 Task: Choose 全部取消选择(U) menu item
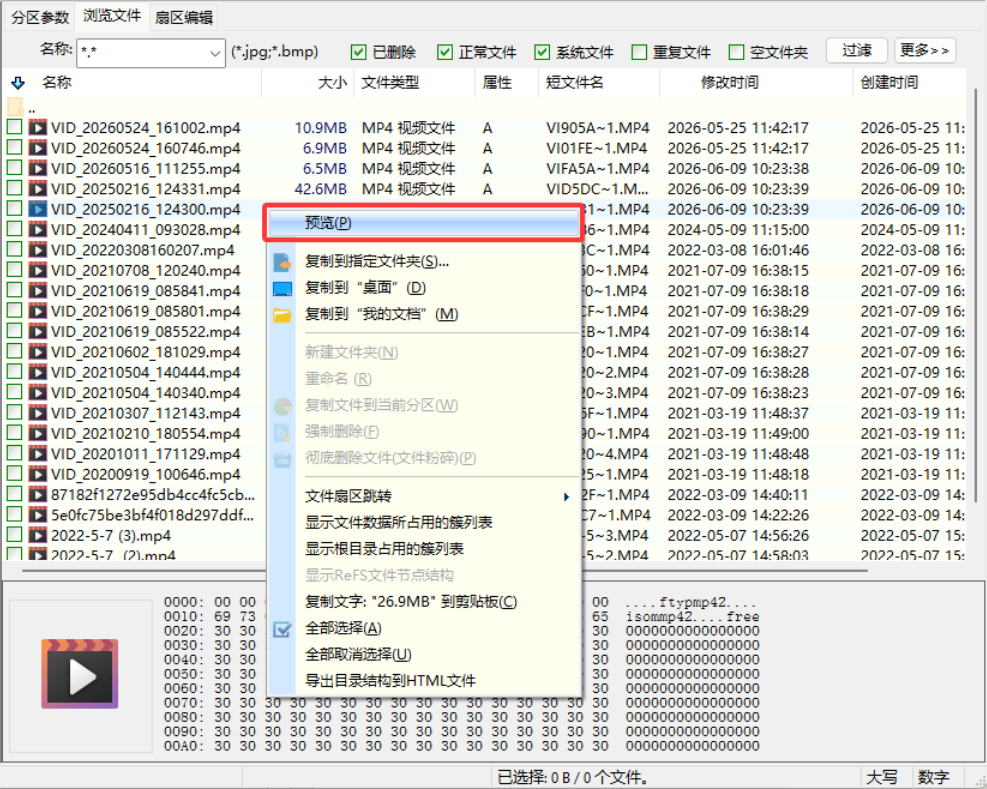tap(422, 655)
